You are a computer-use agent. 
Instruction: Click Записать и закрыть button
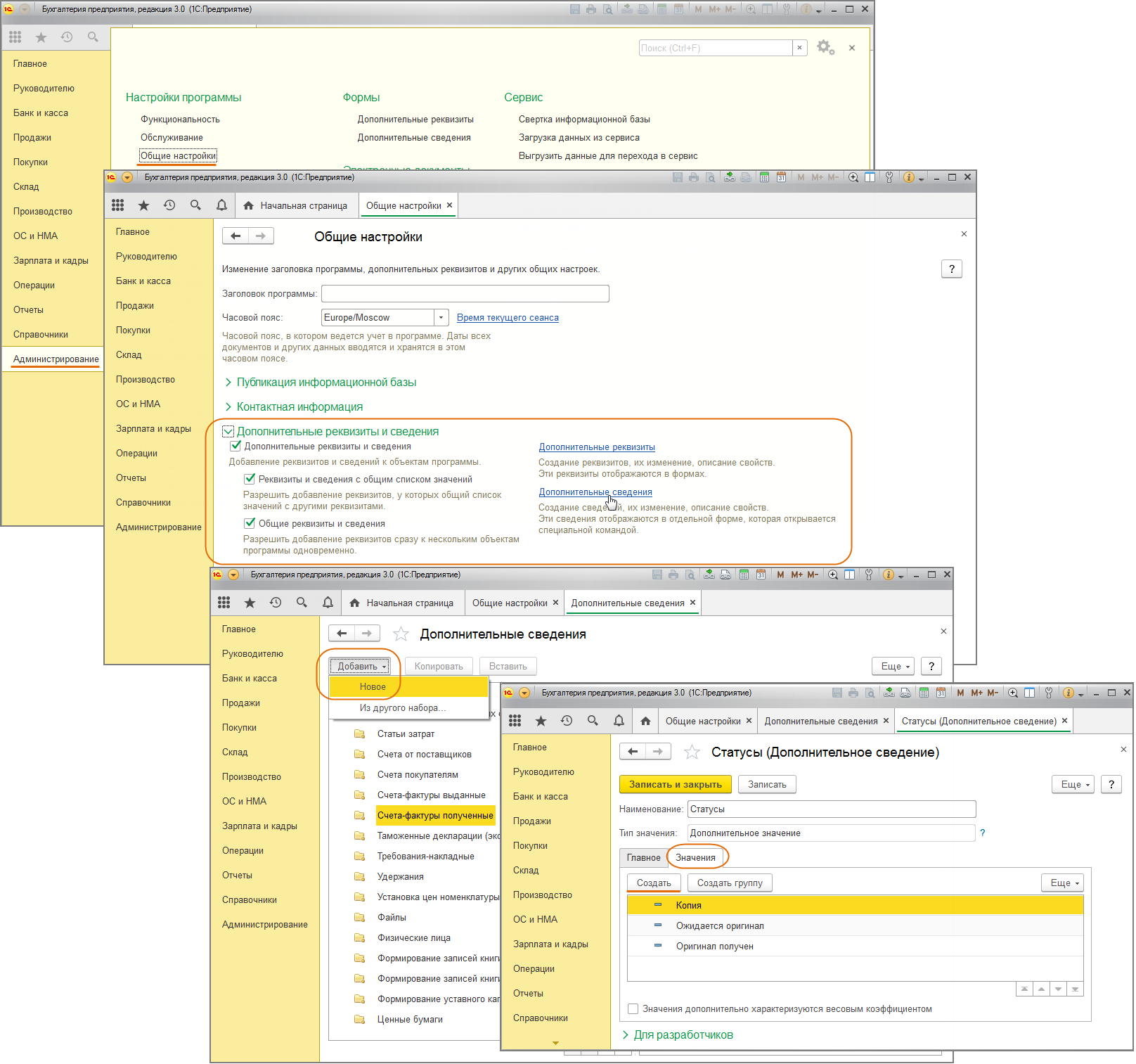click(676, 784)
